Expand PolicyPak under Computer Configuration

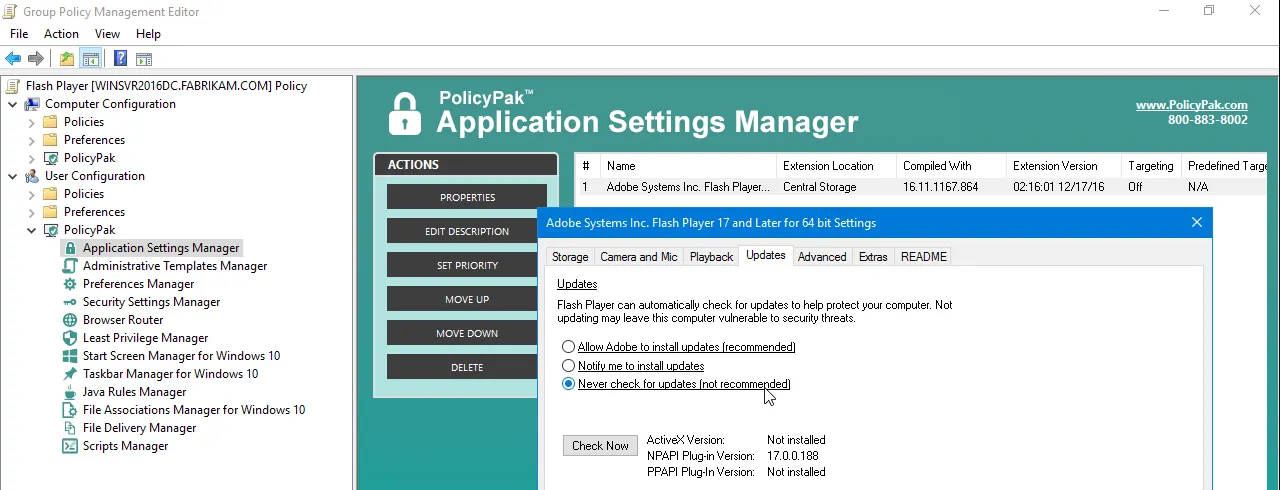[x=32, y=158]
